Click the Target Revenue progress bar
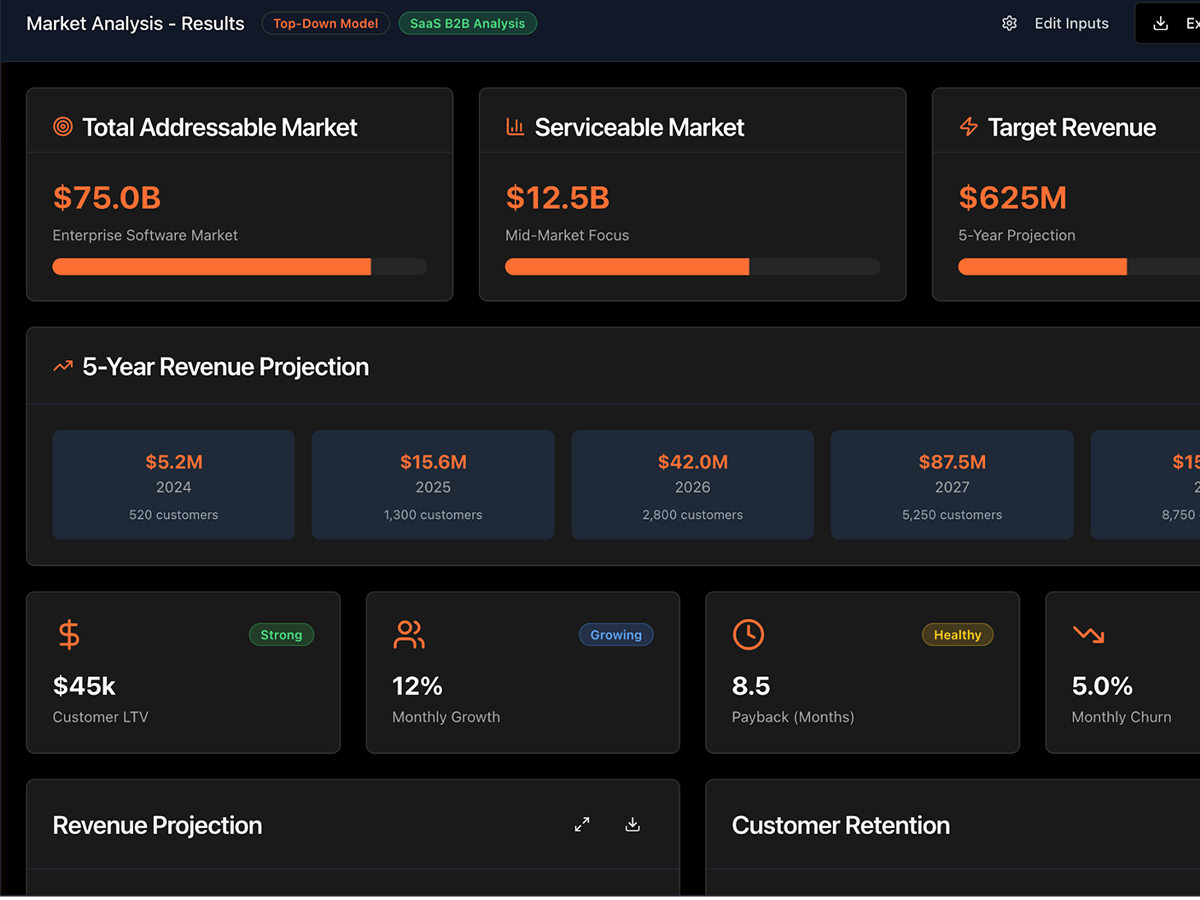The width and height of the screenshot is (1200, 900). coord(1079,267)
